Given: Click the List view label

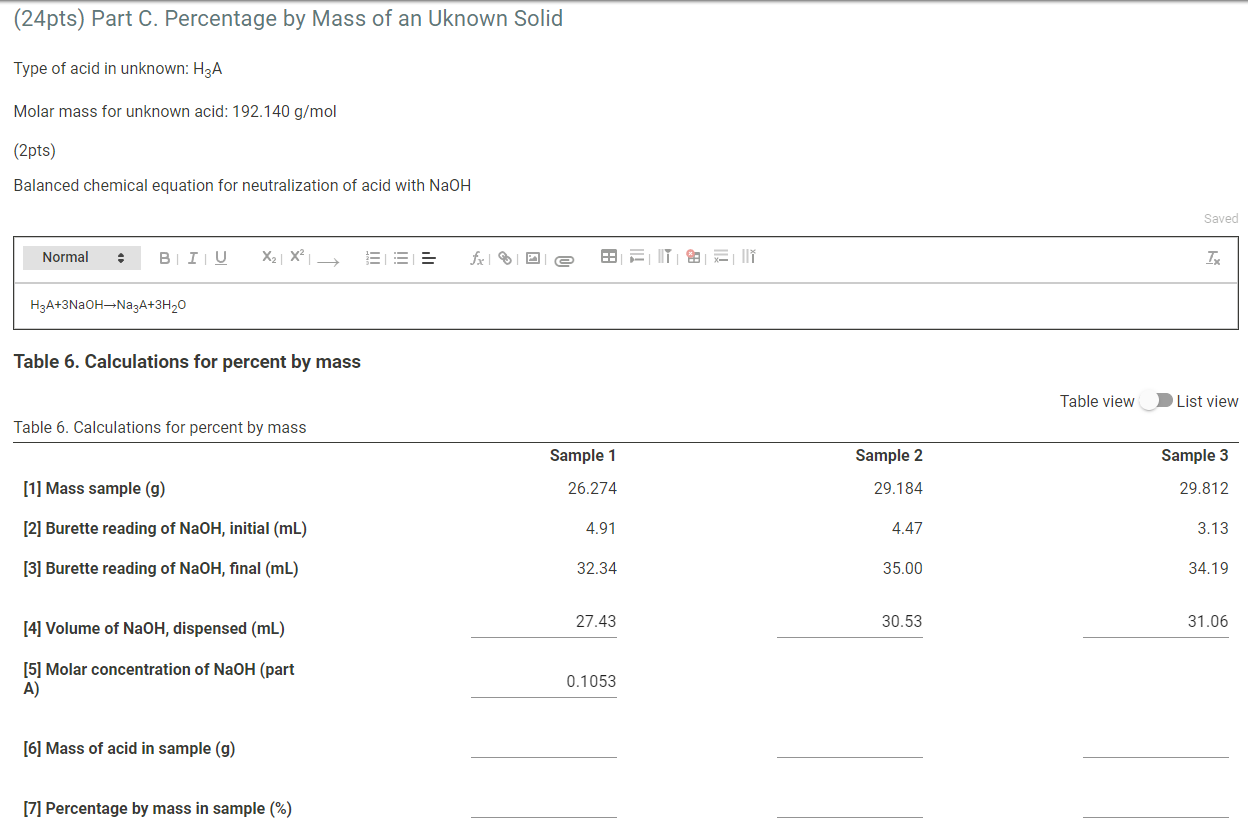Looking at the screenshot, I should click(1207, 401).
